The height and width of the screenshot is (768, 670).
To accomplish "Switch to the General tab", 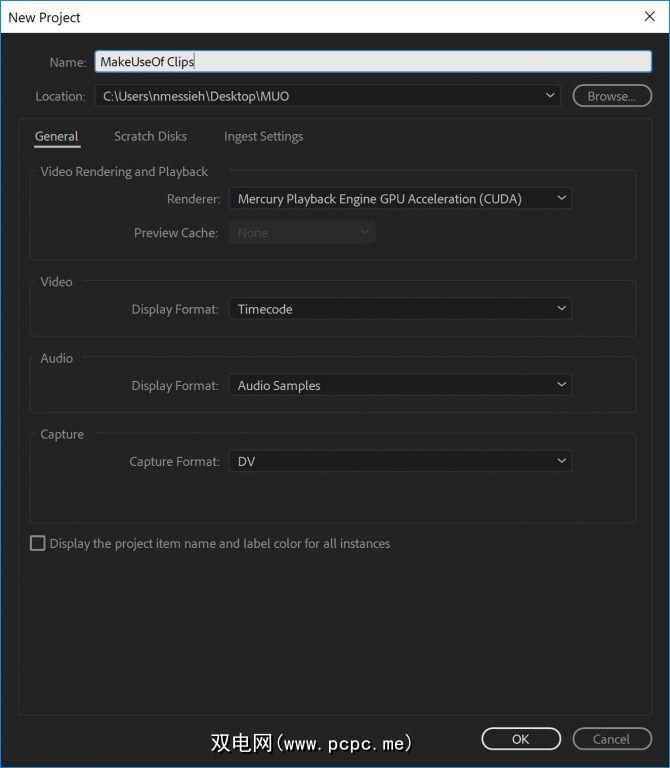I will (56, 136).
